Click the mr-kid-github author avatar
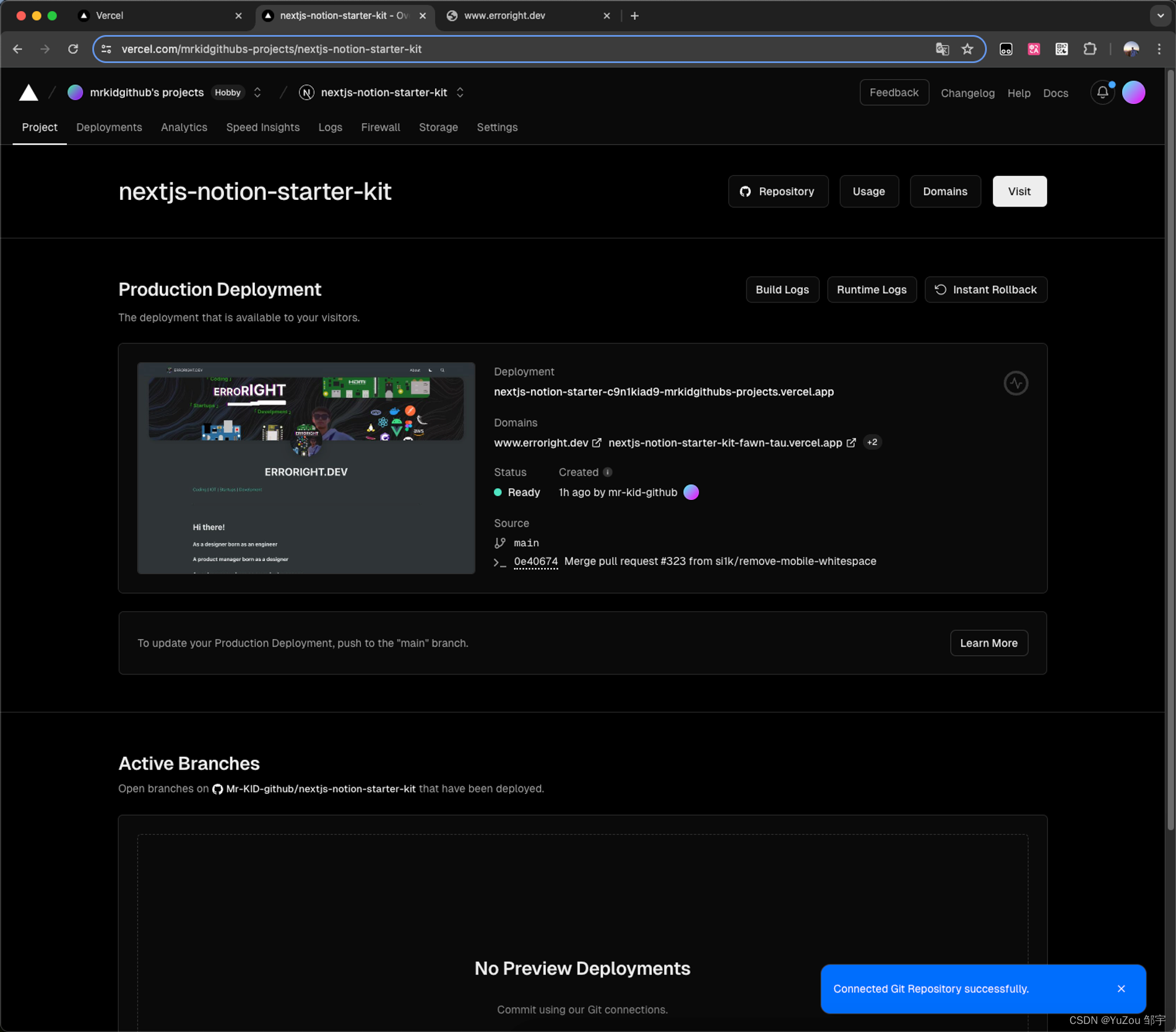The width and height of the screenshot is (1176, 1032). (x=691, y=492)
